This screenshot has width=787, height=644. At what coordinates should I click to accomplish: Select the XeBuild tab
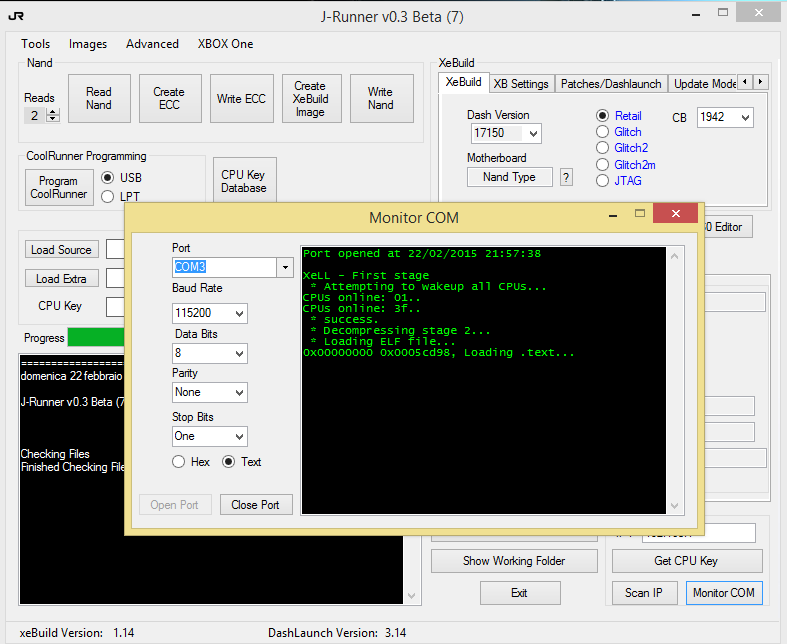(x=463, y=82)
